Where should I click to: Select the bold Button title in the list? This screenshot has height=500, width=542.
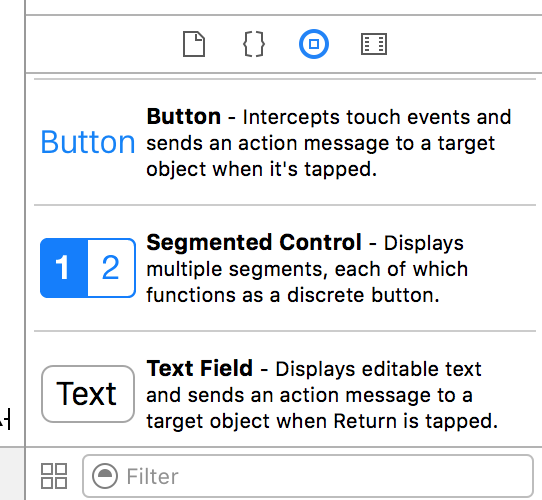click(x=184, y=117)
